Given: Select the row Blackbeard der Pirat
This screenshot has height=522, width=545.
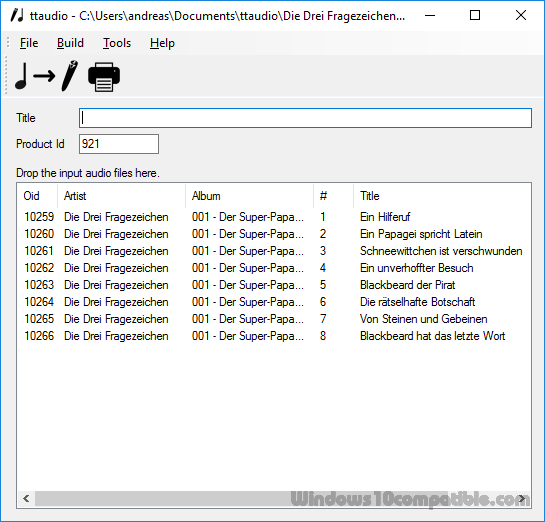Looking at the screenshot, I should tap(274, 285).
